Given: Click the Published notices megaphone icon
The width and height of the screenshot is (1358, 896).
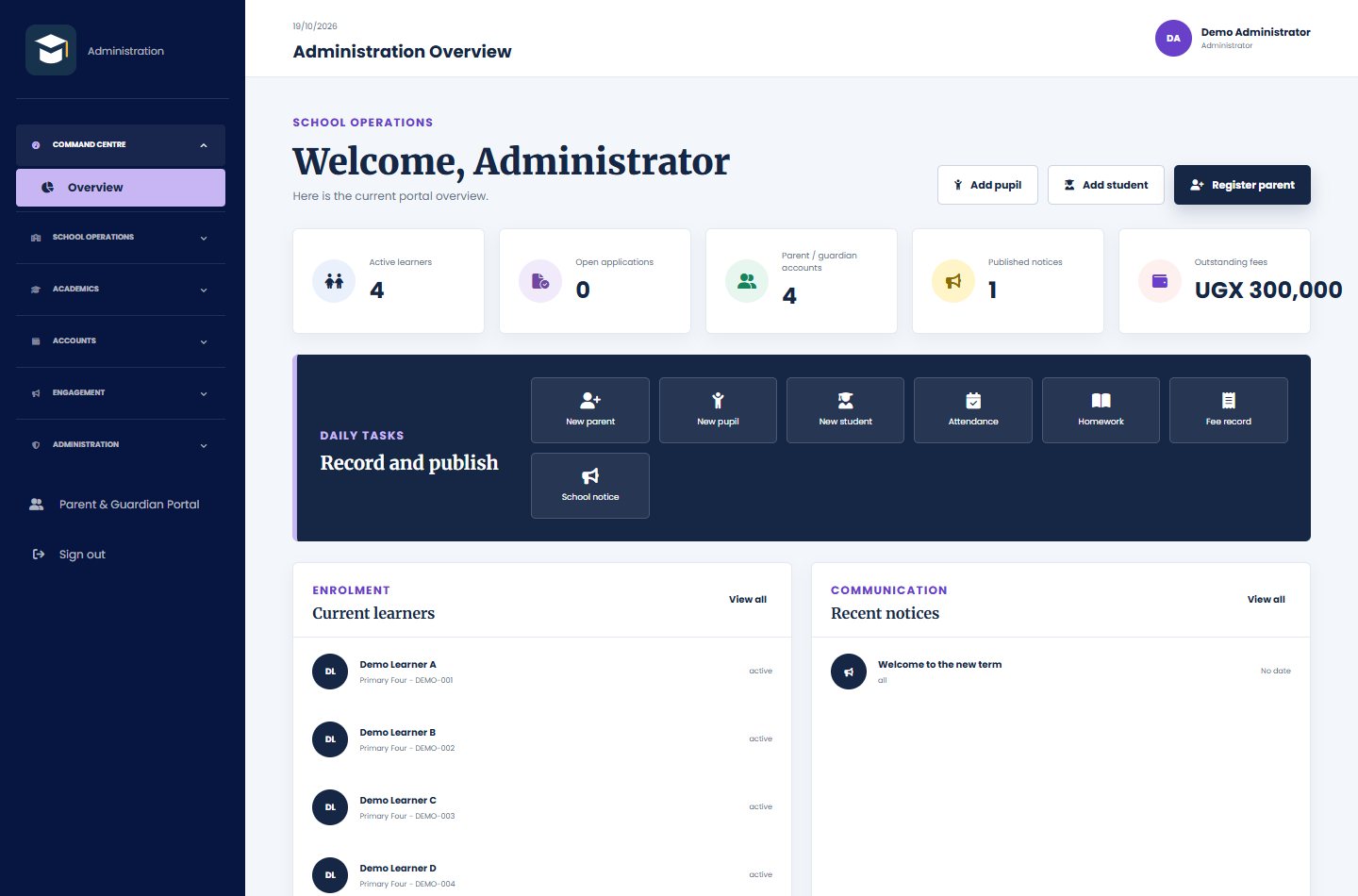Looking at the screenshot, I should 953,281.
